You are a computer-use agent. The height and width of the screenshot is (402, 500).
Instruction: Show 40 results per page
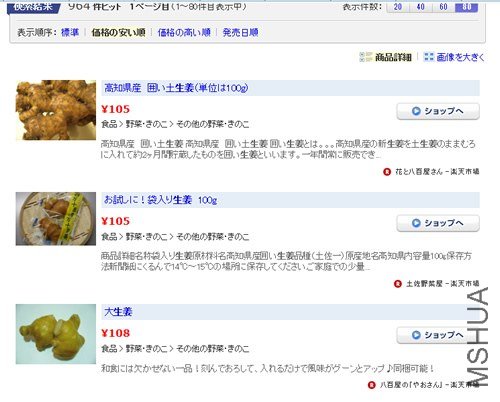pyautogui.click(x=420, y=7)
